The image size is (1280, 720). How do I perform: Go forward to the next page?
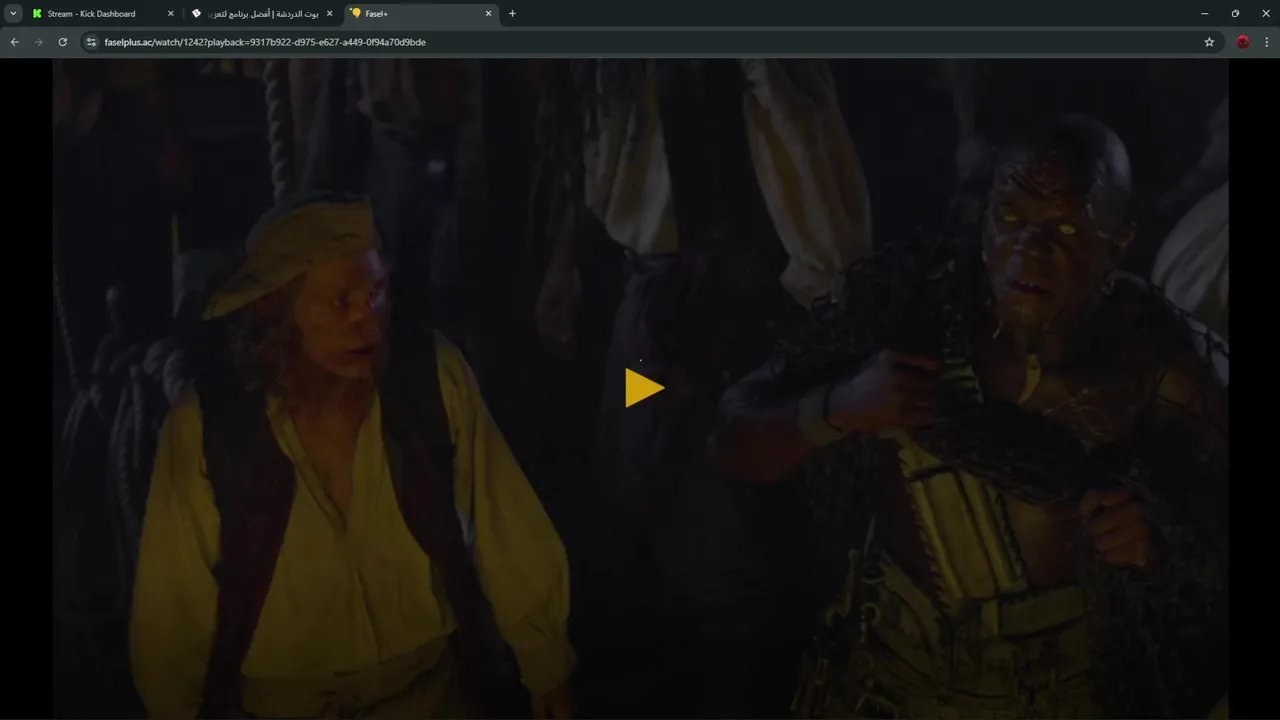(38, 42)
